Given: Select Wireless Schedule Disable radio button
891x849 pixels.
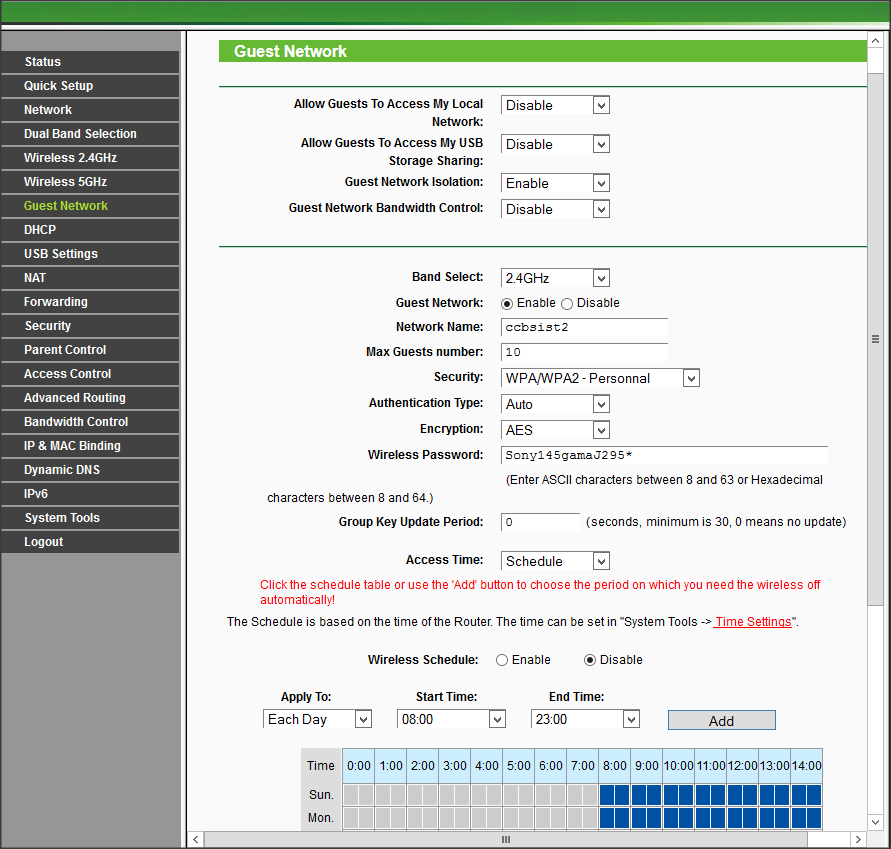Looking at the screenshot, I should [x=590, y=660].
